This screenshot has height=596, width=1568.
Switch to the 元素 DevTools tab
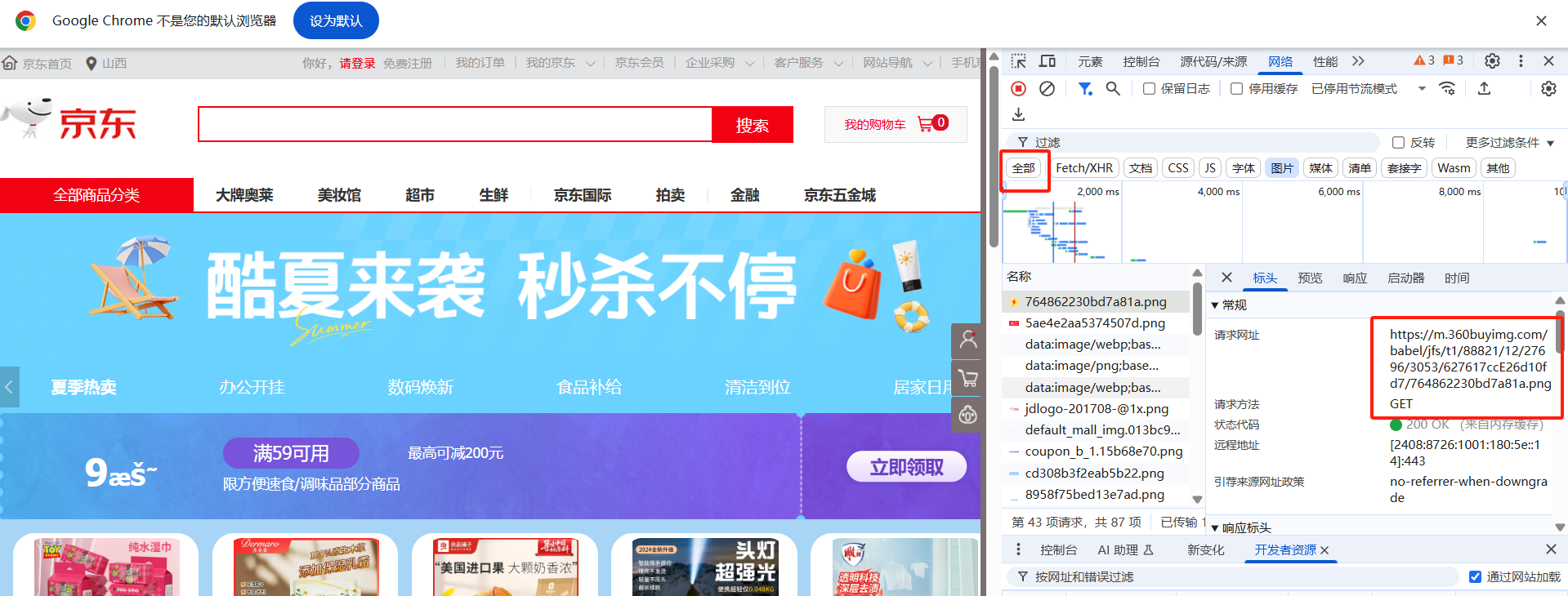click(1090, 61)
